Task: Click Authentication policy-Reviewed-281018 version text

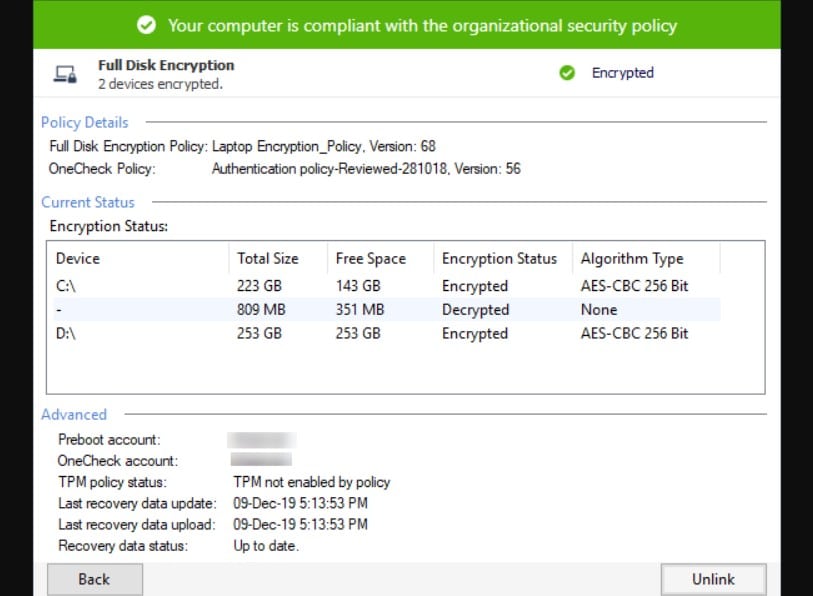Action: click(366, 169)
